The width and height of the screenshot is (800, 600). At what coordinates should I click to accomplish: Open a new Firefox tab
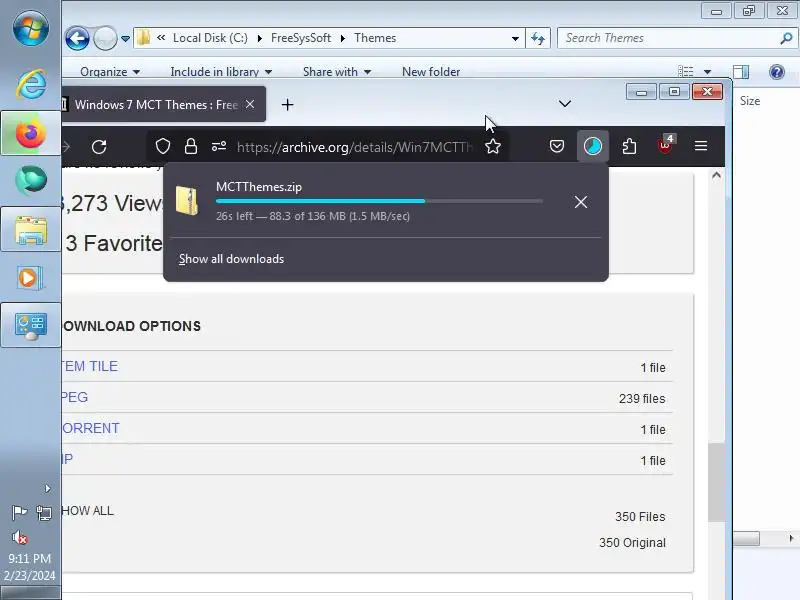[287, 105]
